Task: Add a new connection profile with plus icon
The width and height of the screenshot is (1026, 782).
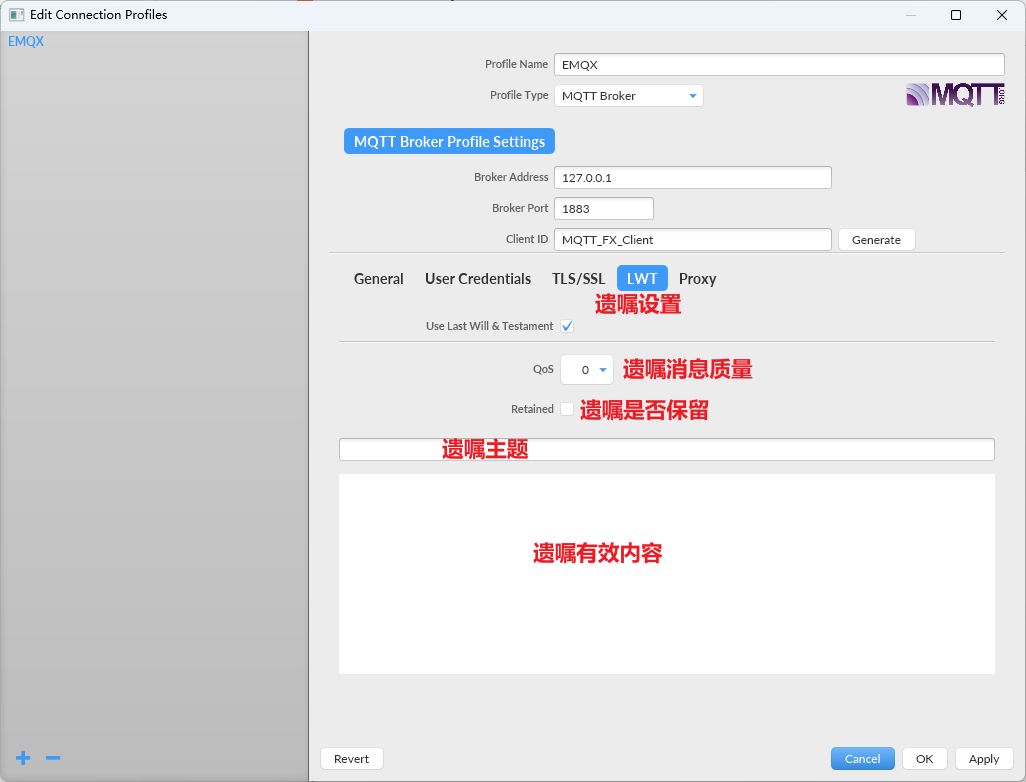Action: [x=23, y=758]
